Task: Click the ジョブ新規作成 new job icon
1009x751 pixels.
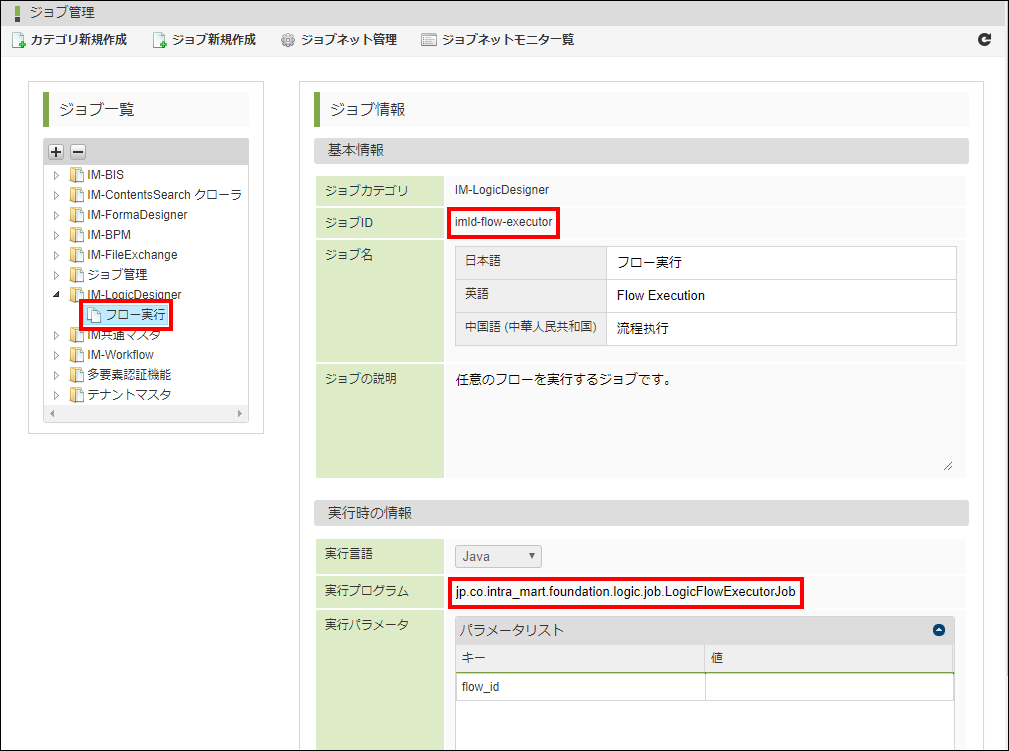Action: tap(160, 41)
